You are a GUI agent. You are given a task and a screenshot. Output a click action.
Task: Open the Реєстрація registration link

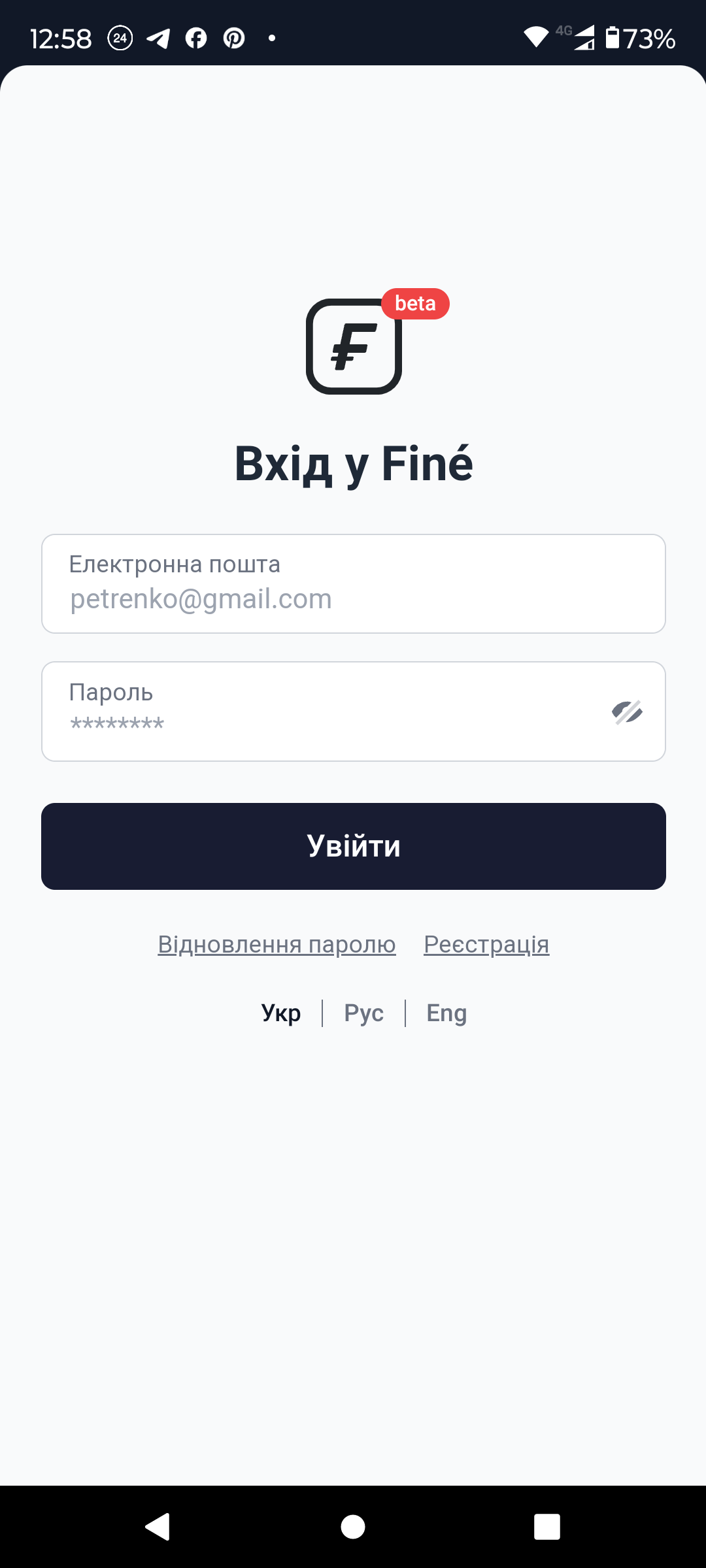coord(486,945)
